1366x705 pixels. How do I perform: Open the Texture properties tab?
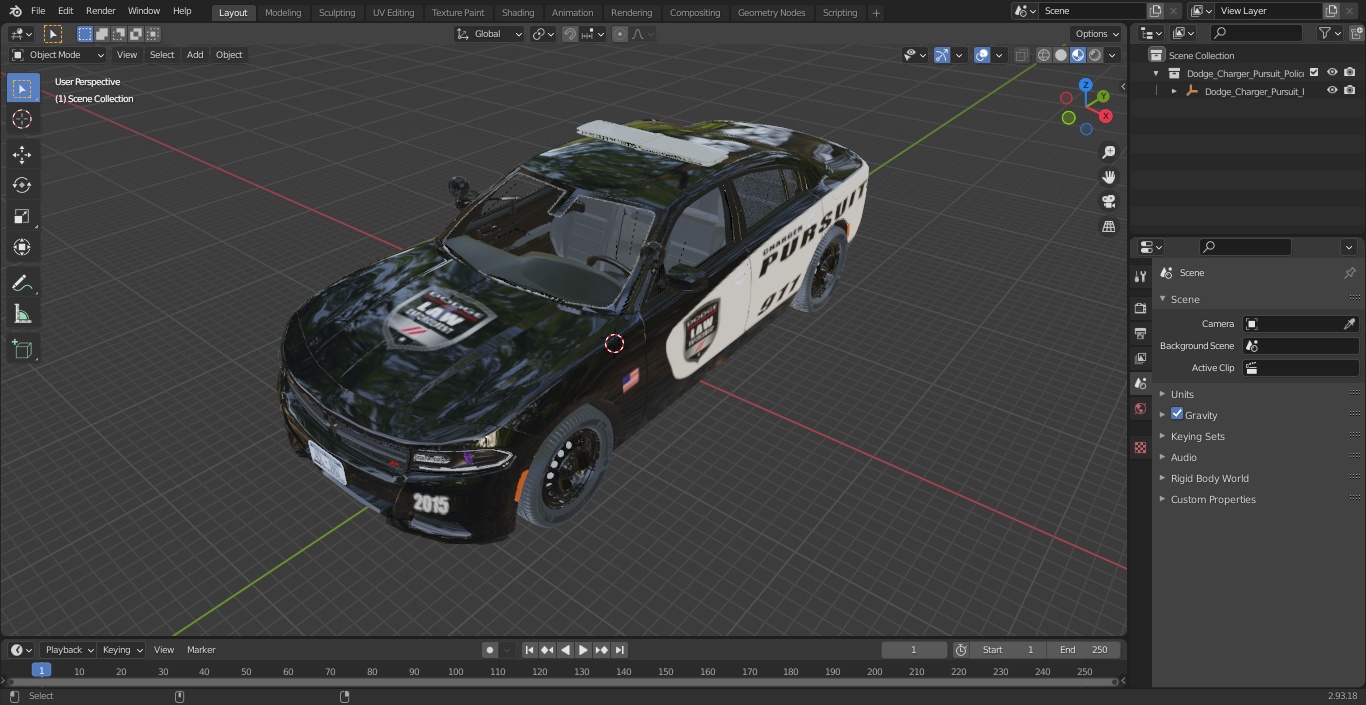click(1140, 447)
